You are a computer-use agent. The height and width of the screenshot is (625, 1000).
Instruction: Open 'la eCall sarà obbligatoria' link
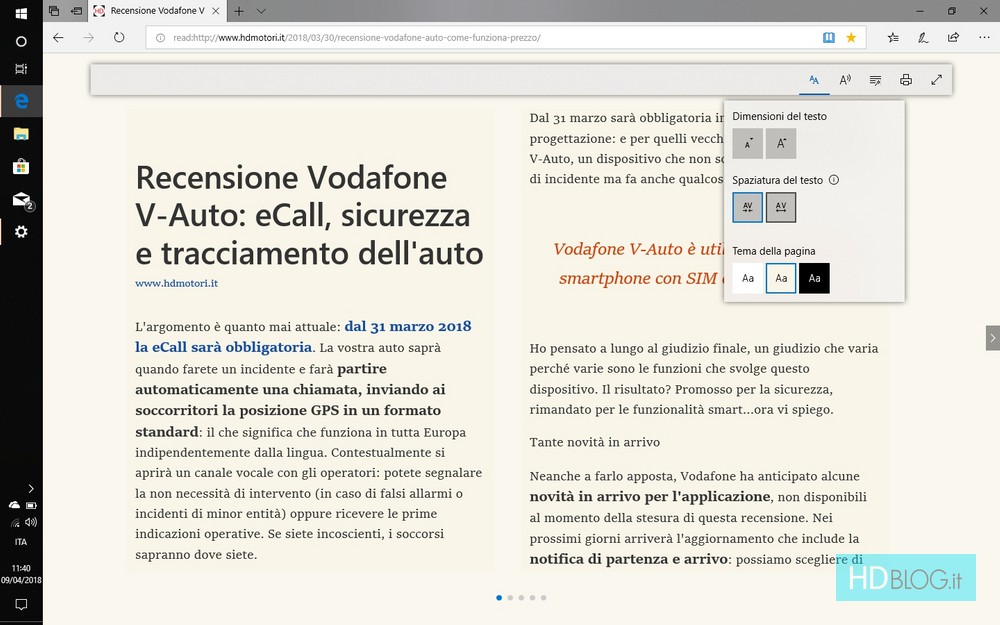coord(224,347)
